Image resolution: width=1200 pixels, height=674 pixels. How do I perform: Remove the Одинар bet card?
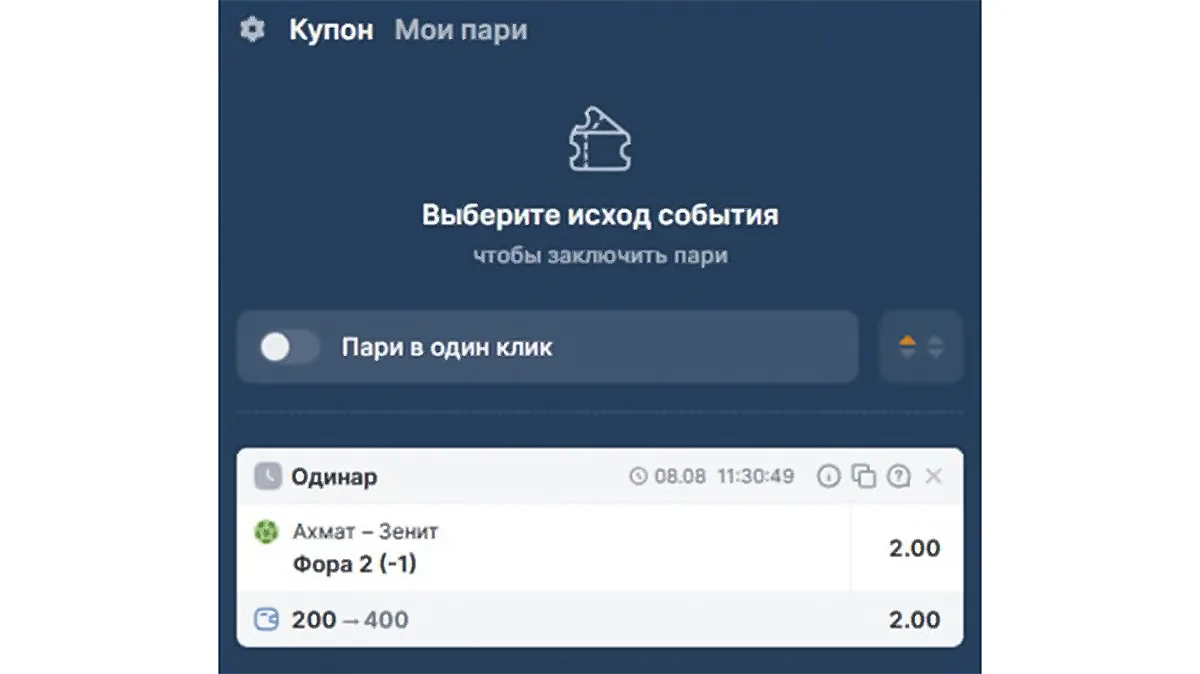point(934,476)
